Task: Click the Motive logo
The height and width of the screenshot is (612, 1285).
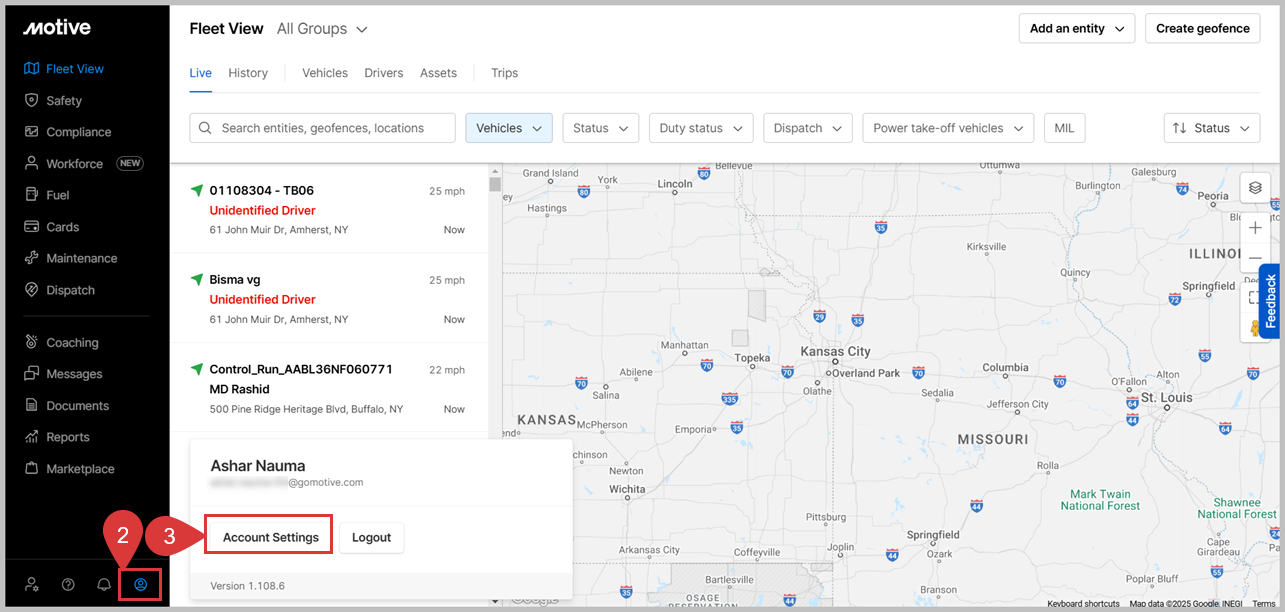Action: point(57,28)
